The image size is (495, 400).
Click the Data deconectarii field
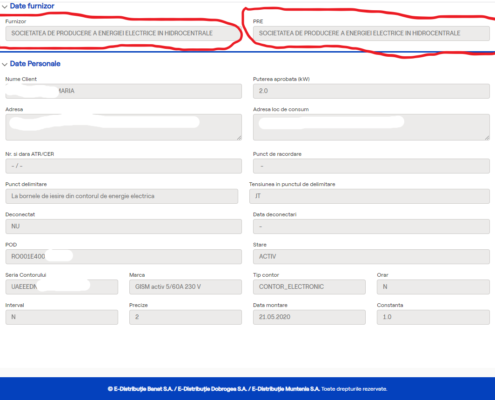(x=371, y=226)
